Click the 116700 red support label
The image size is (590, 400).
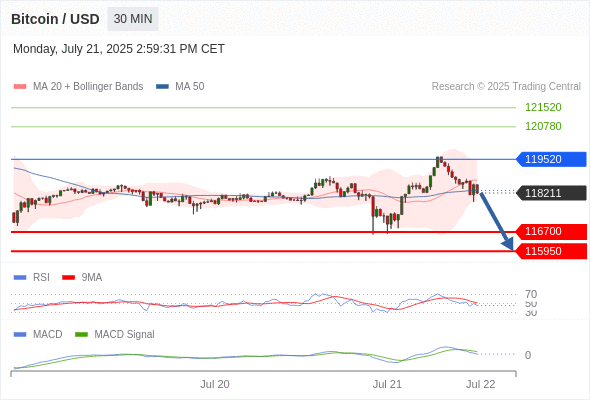point(551,231)
